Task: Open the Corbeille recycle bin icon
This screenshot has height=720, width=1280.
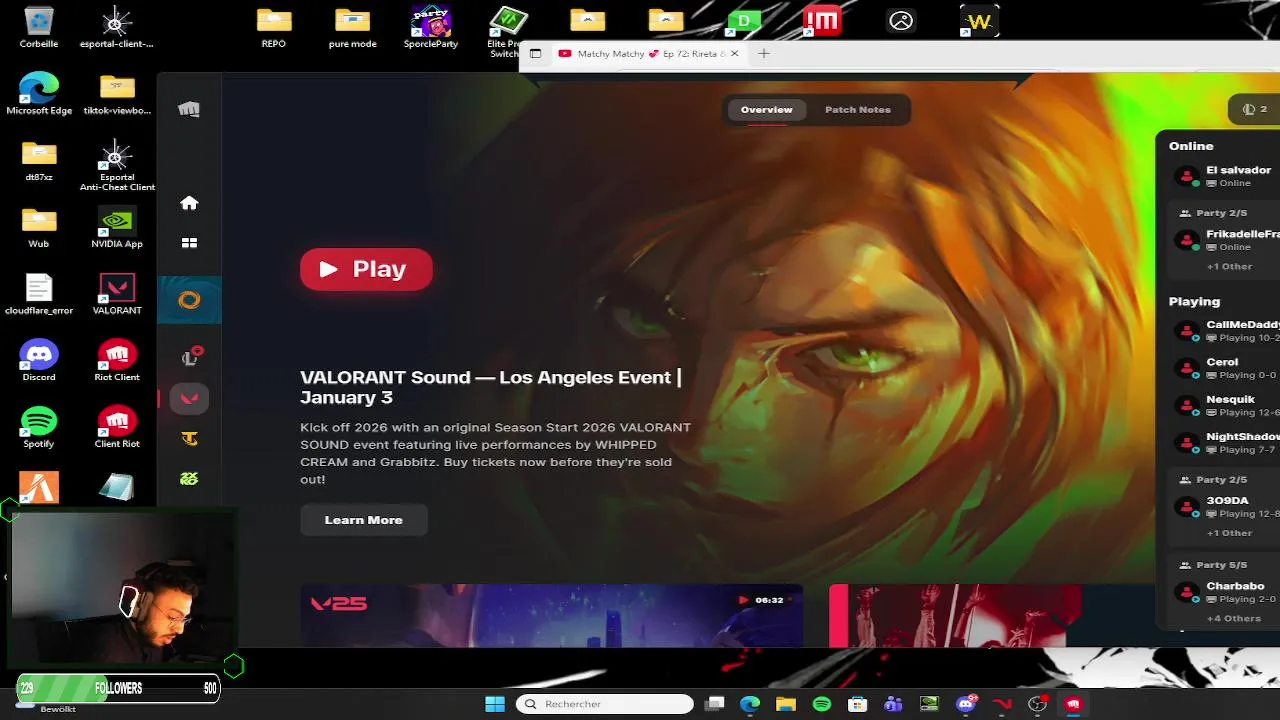Action: pyautogui.click(x=39, y=27)
